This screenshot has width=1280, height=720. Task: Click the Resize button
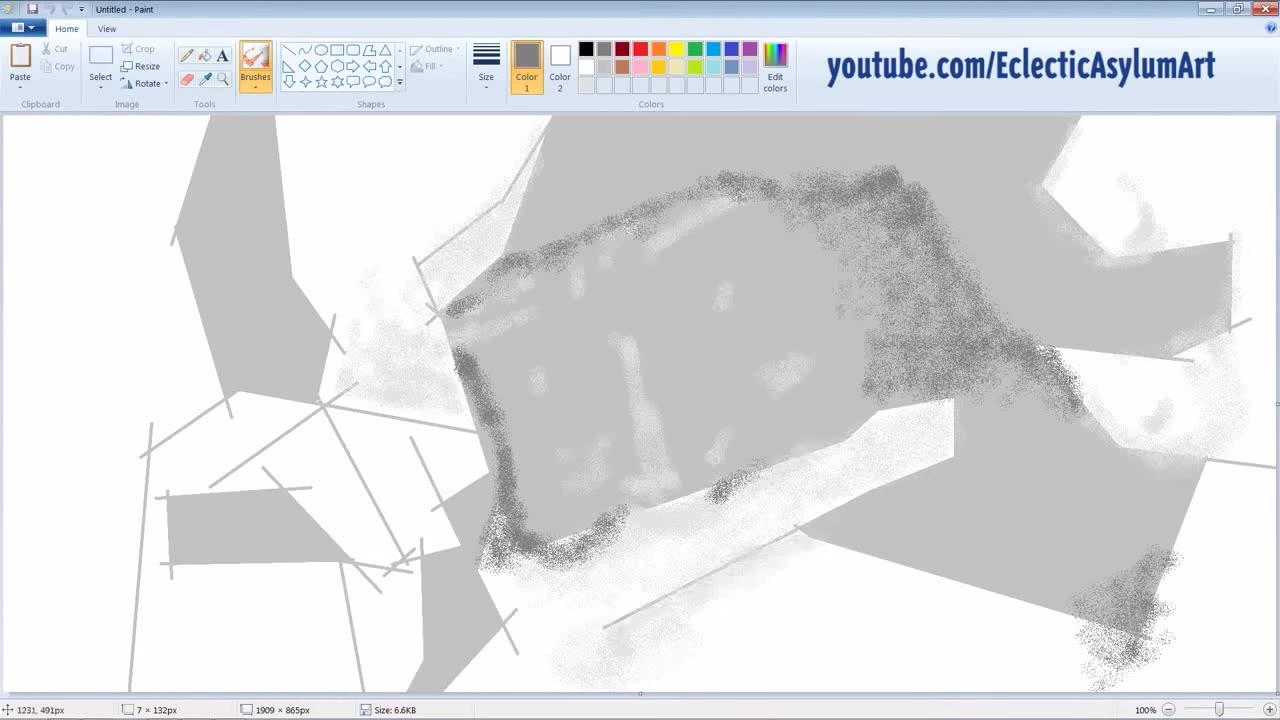click(x=140, y=66)
